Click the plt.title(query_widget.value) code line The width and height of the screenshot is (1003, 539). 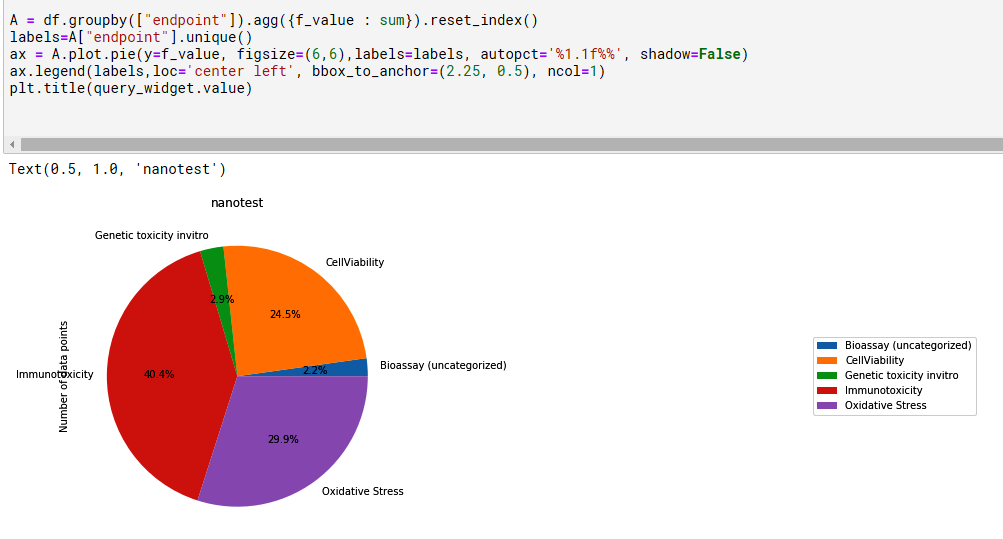(130, 88)
